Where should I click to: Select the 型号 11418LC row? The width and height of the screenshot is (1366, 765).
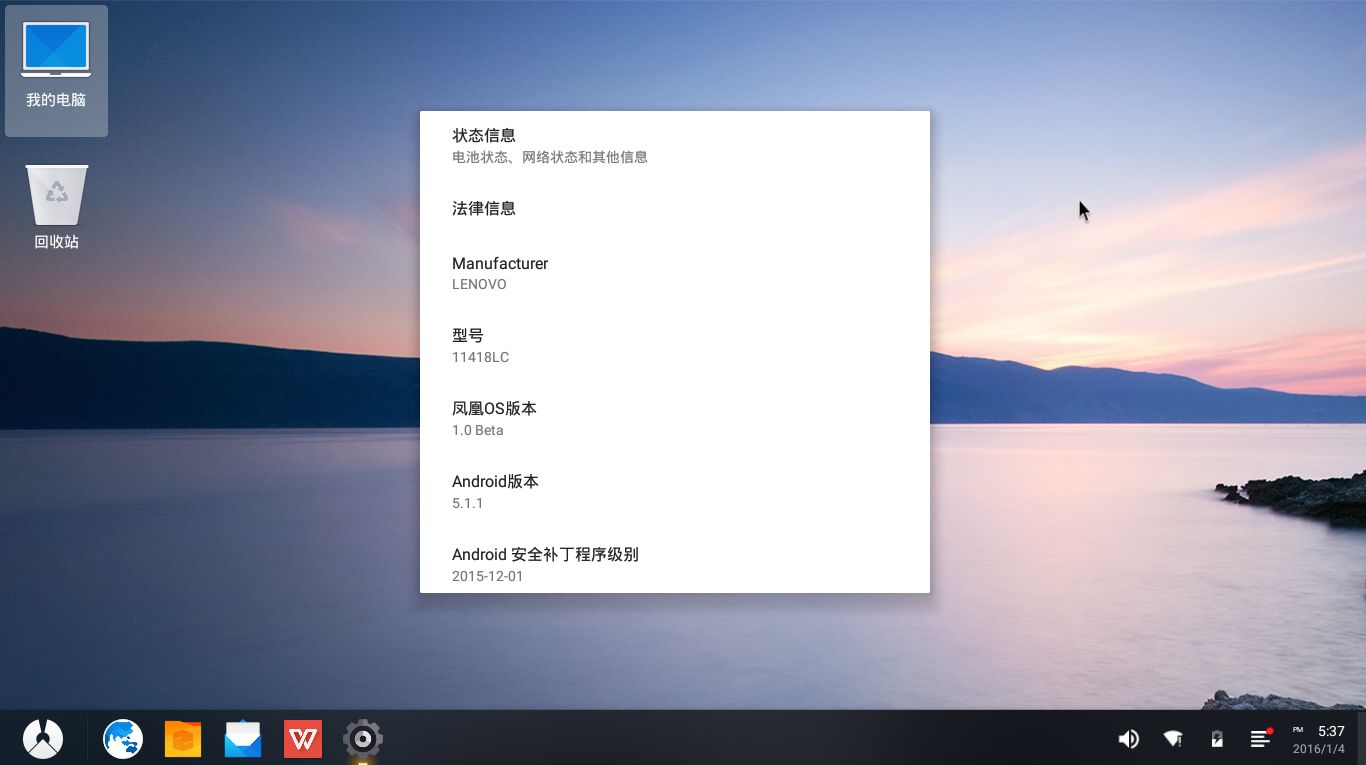(674, 346)
